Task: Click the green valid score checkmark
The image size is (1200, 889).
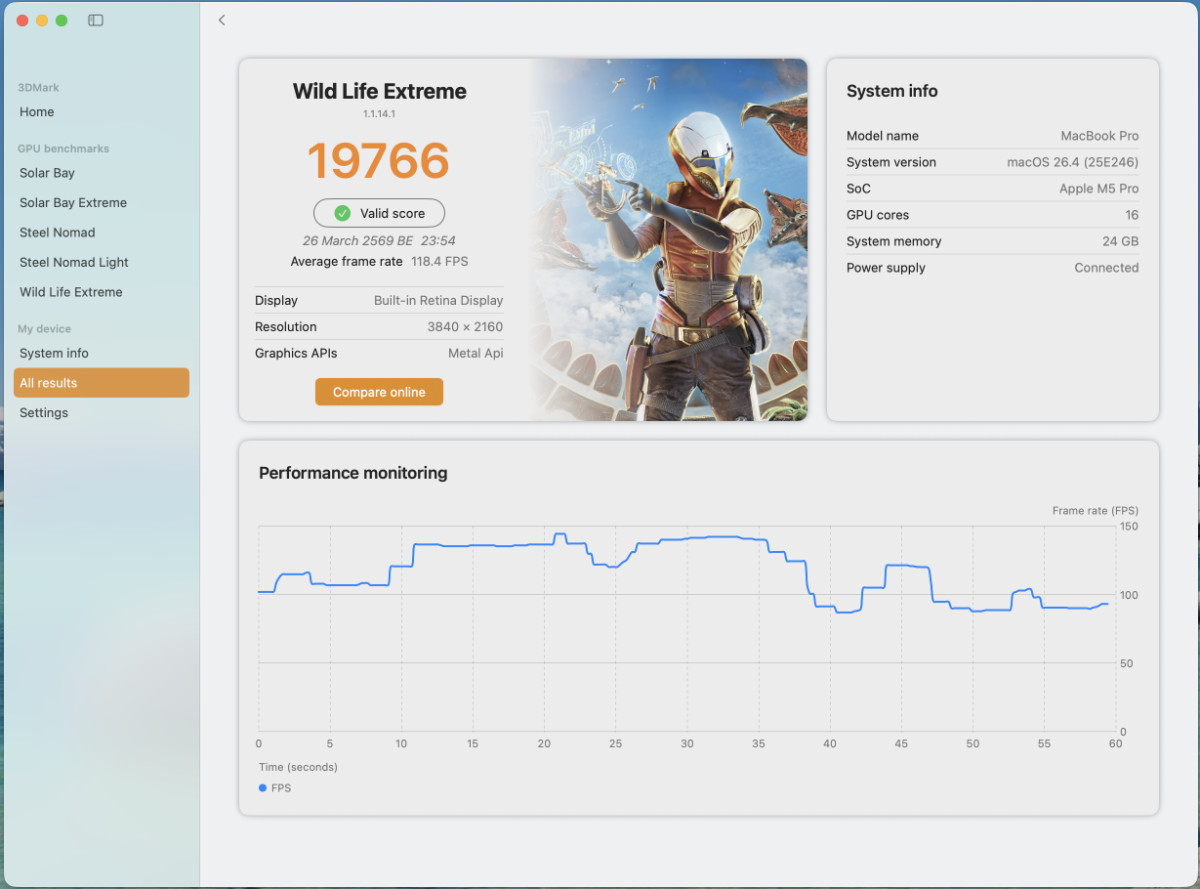Action: (343, 213)
